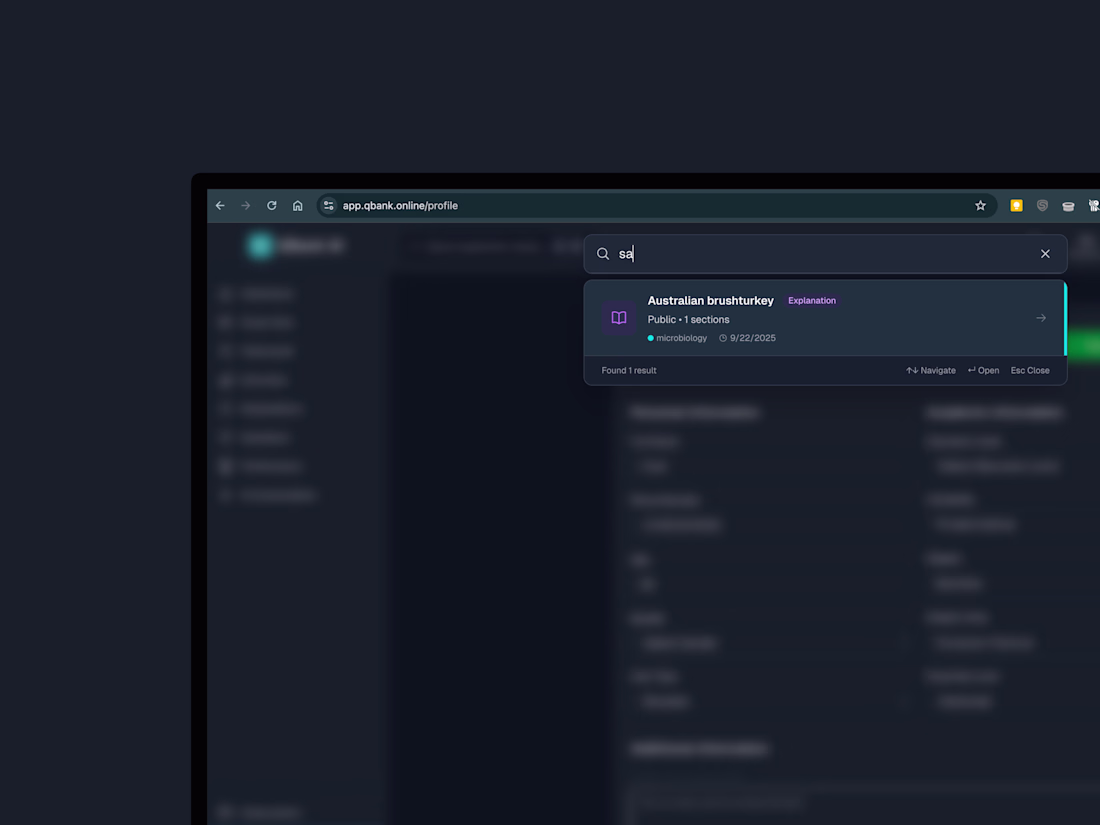Click the Explanation badge
The height and width of the screenshot is (825, 1100).
tap(812, 300)
